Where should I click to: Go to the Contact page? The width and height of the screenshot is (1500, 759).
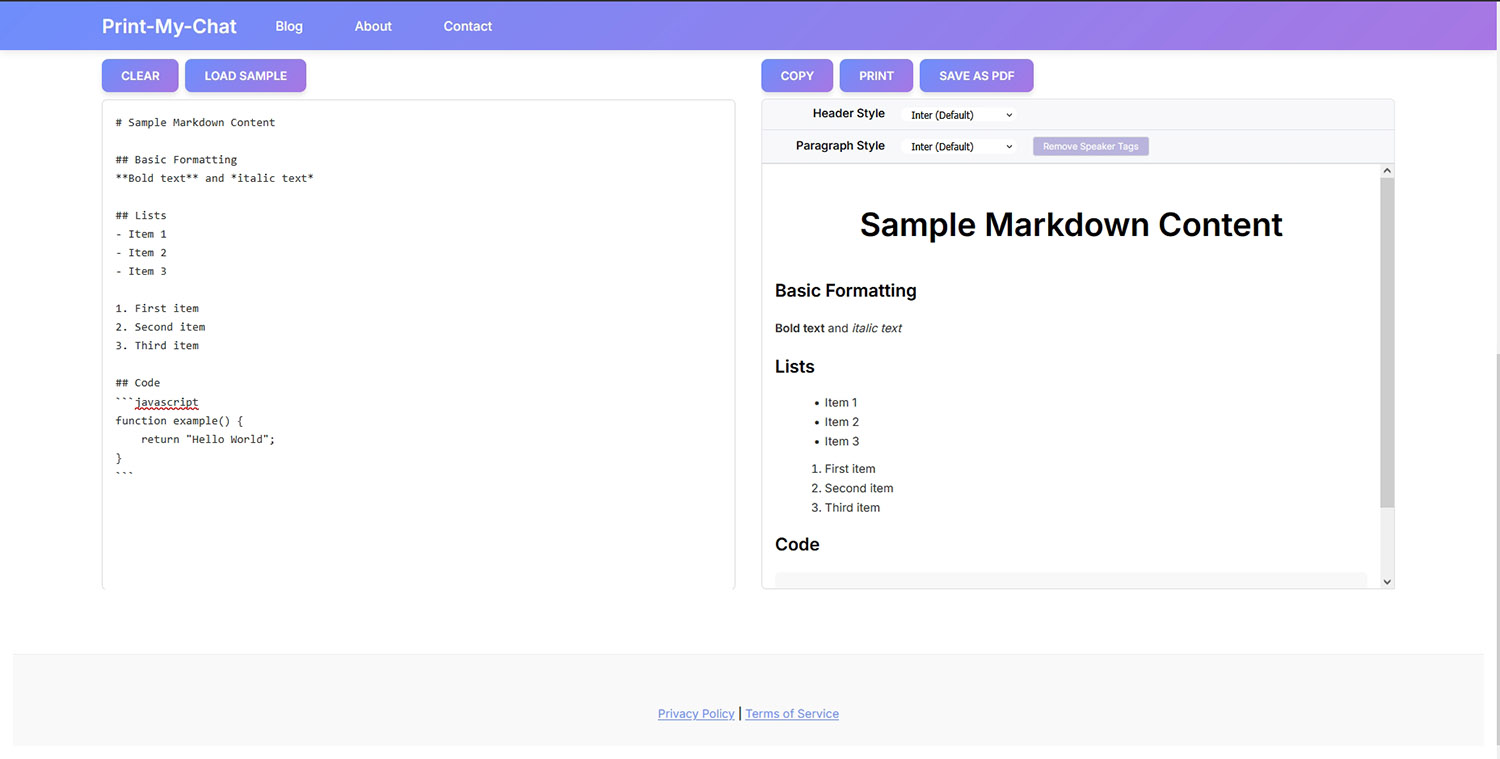[x=467, y=26]
